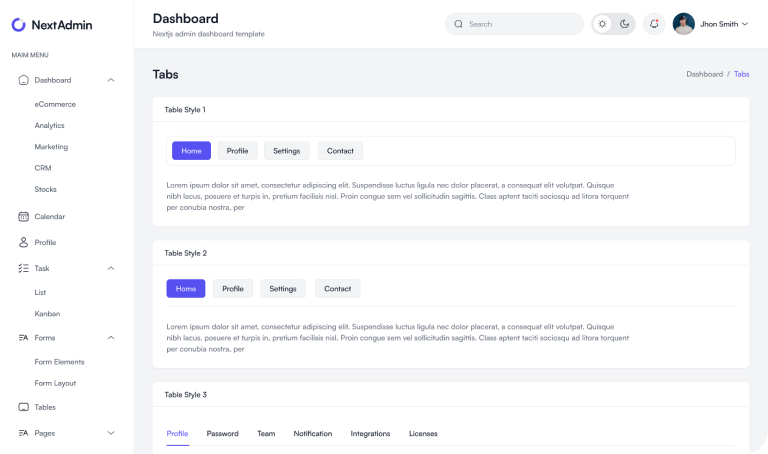The width and height of the screenshot is (768, 454).
Task: Expand the Pages submenu chevron
Action: (x=111, y=433)
